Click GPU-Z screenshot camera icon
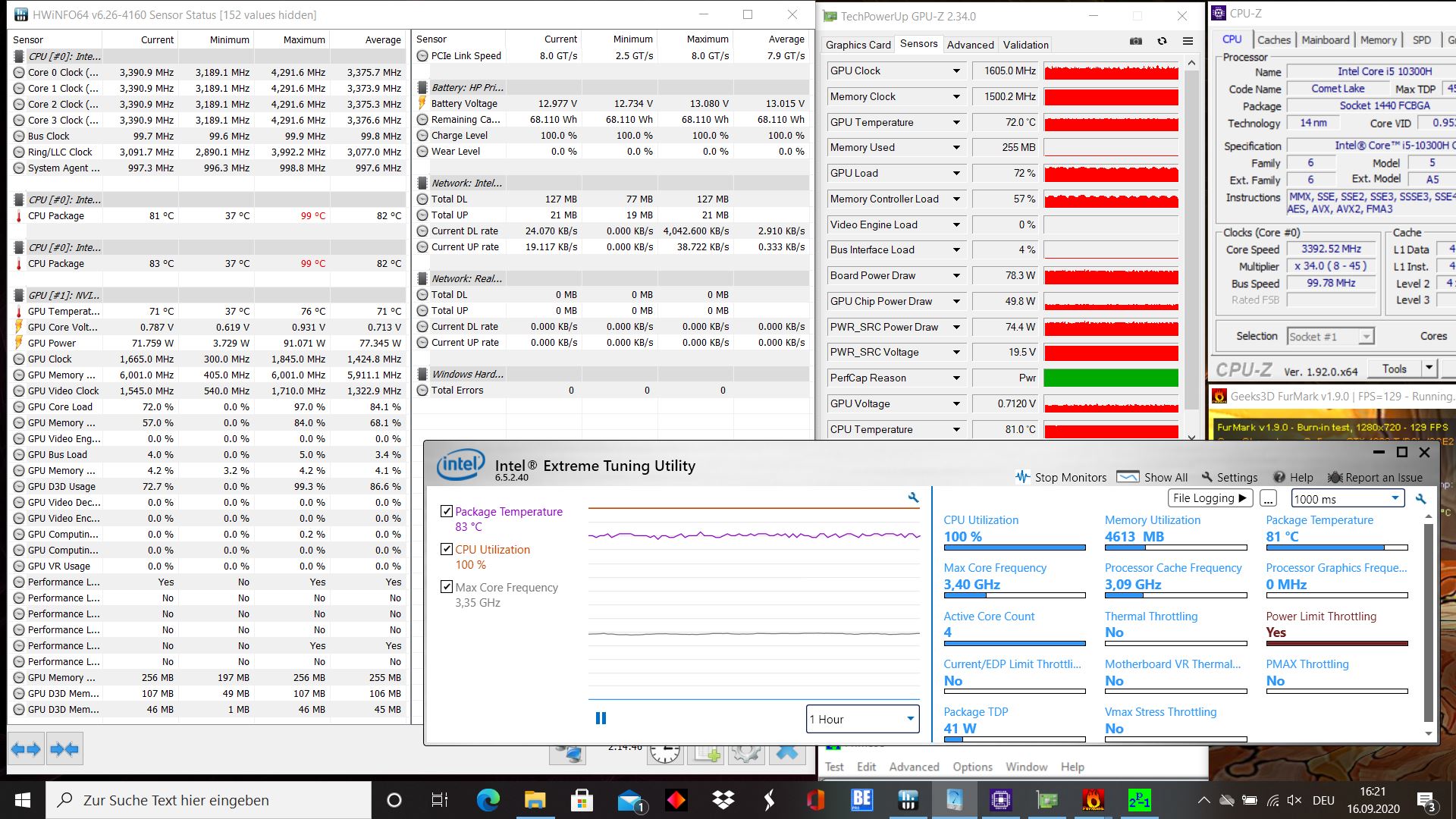The image size is (1456, 819). click(x=1136, y=42)
